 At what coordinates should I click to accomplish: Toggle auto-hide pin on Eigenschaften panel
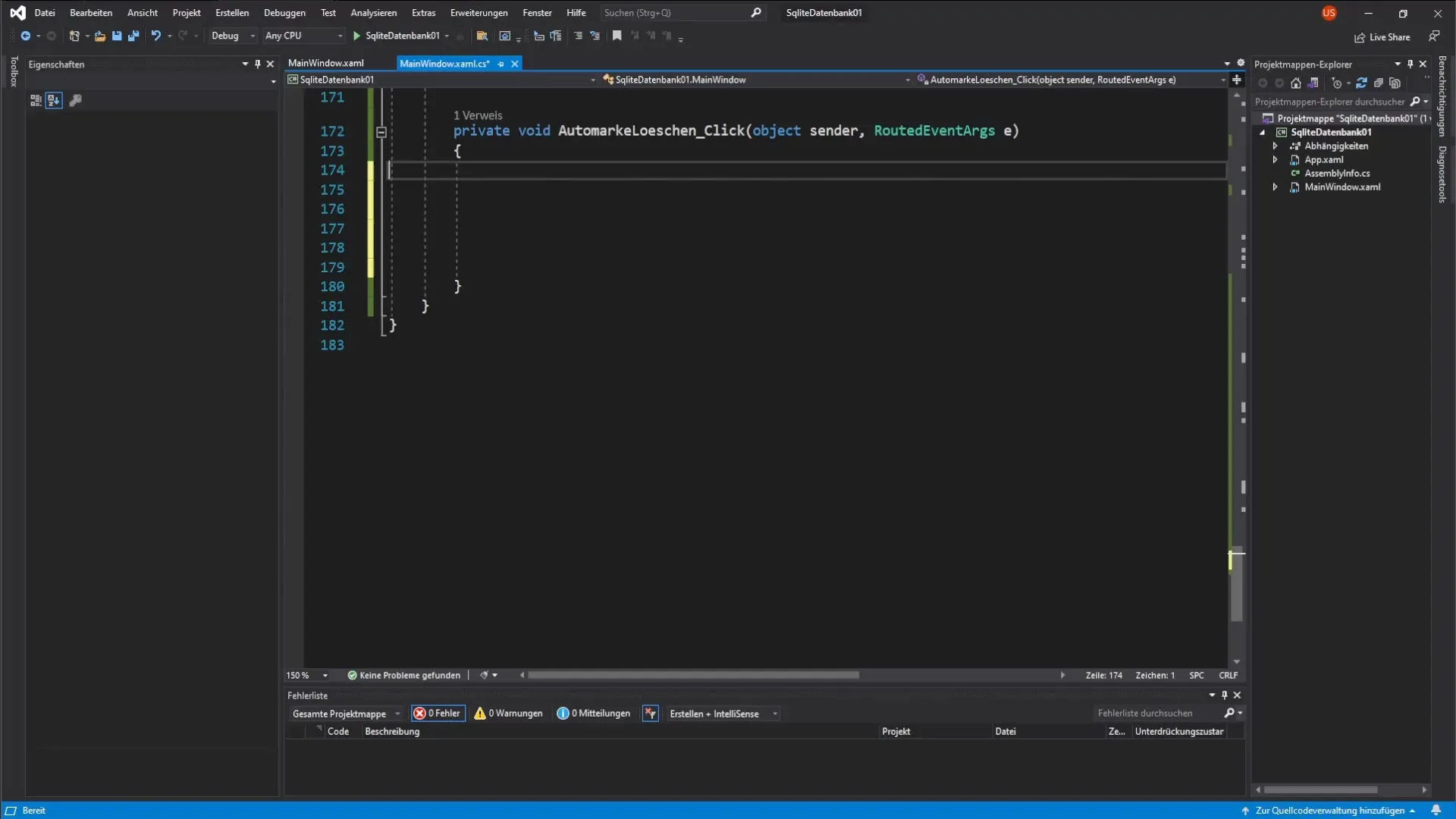pyautogui.click(x=258, y=64)
